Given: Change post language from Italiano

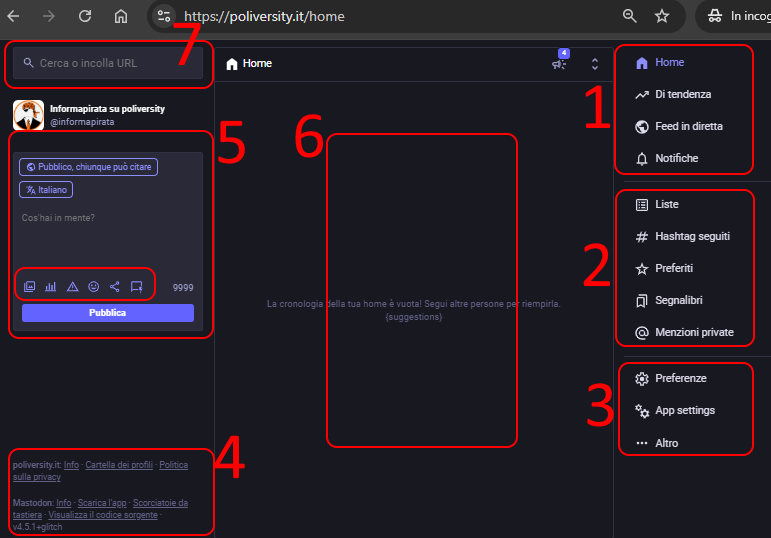Looking at the screenshot, I should (46, 189).
